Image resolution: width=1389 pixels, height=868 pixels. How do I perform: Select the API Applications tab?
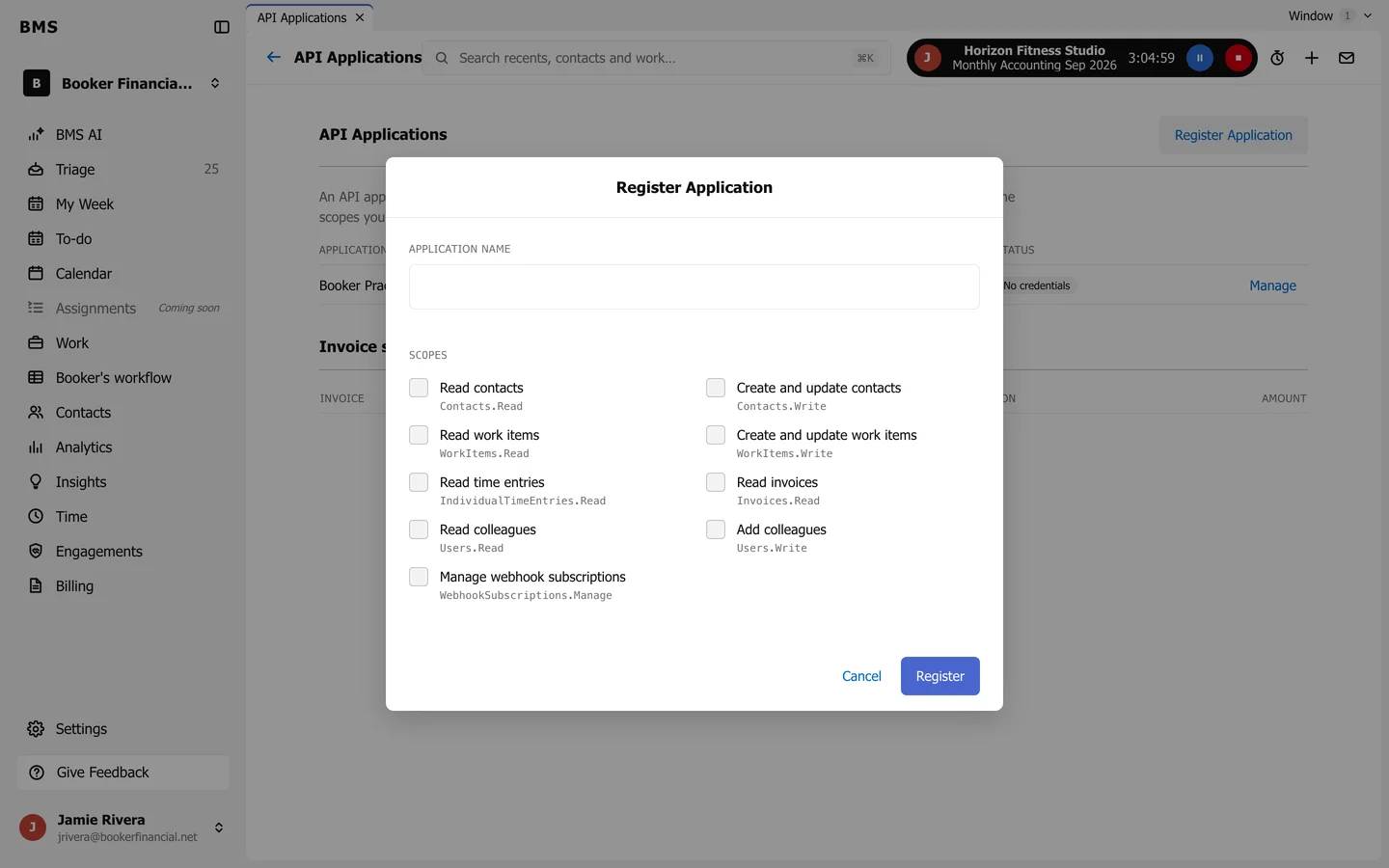pyautogui.click(x=302, y=17)
